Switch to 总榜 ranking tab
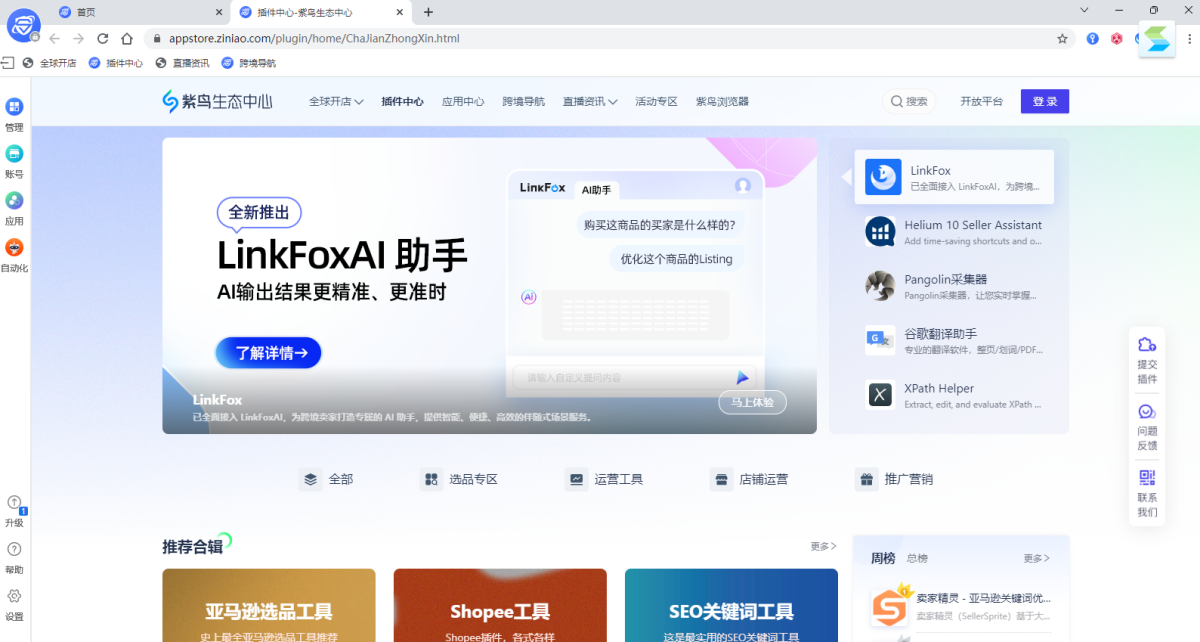The width and height of the screenshot is (1200, 642). [917, 558]
